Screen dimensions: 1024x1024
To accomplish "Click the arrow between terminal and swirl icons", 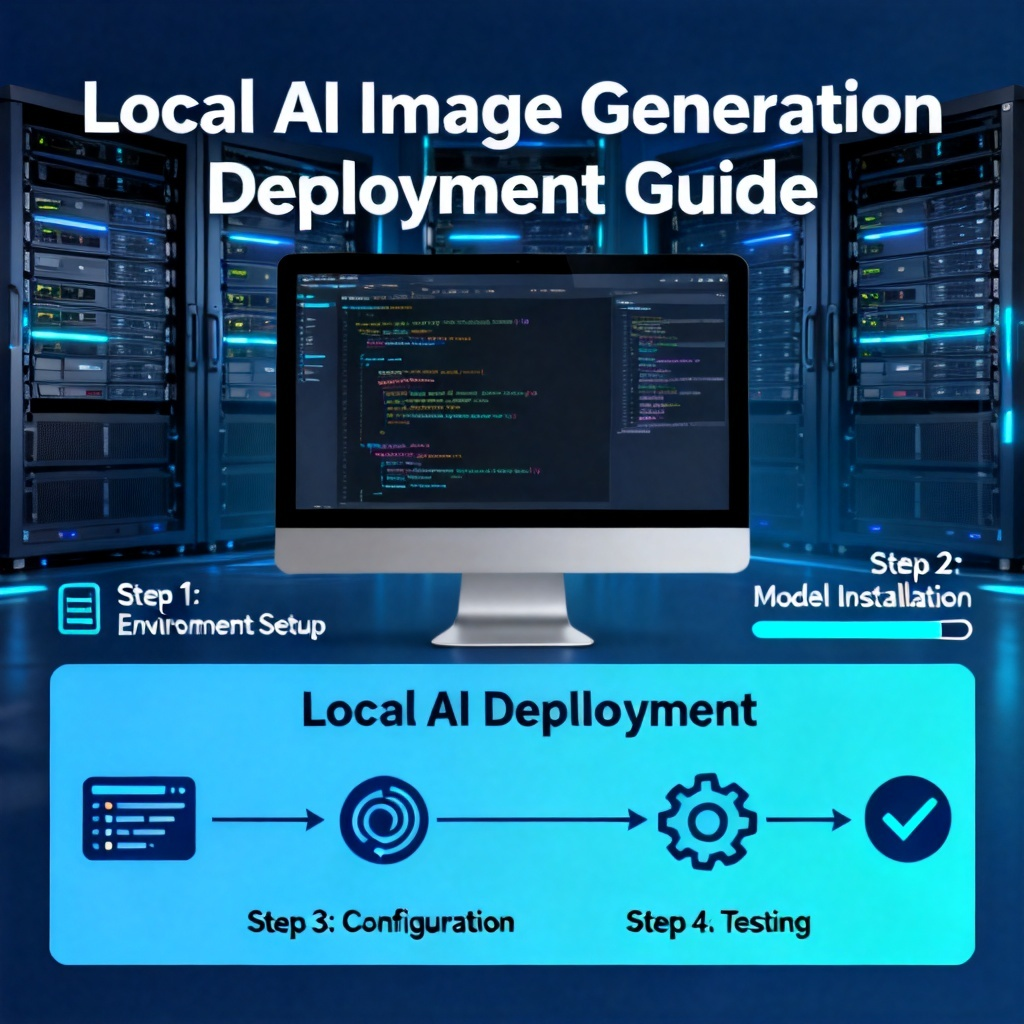I will pyautogui.click(x=268, y=819).
